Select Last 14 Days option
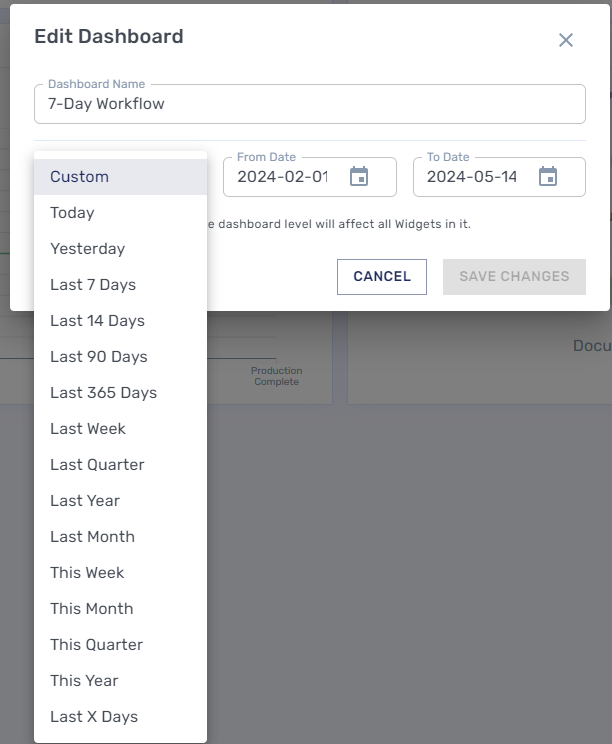 (97, 321)
